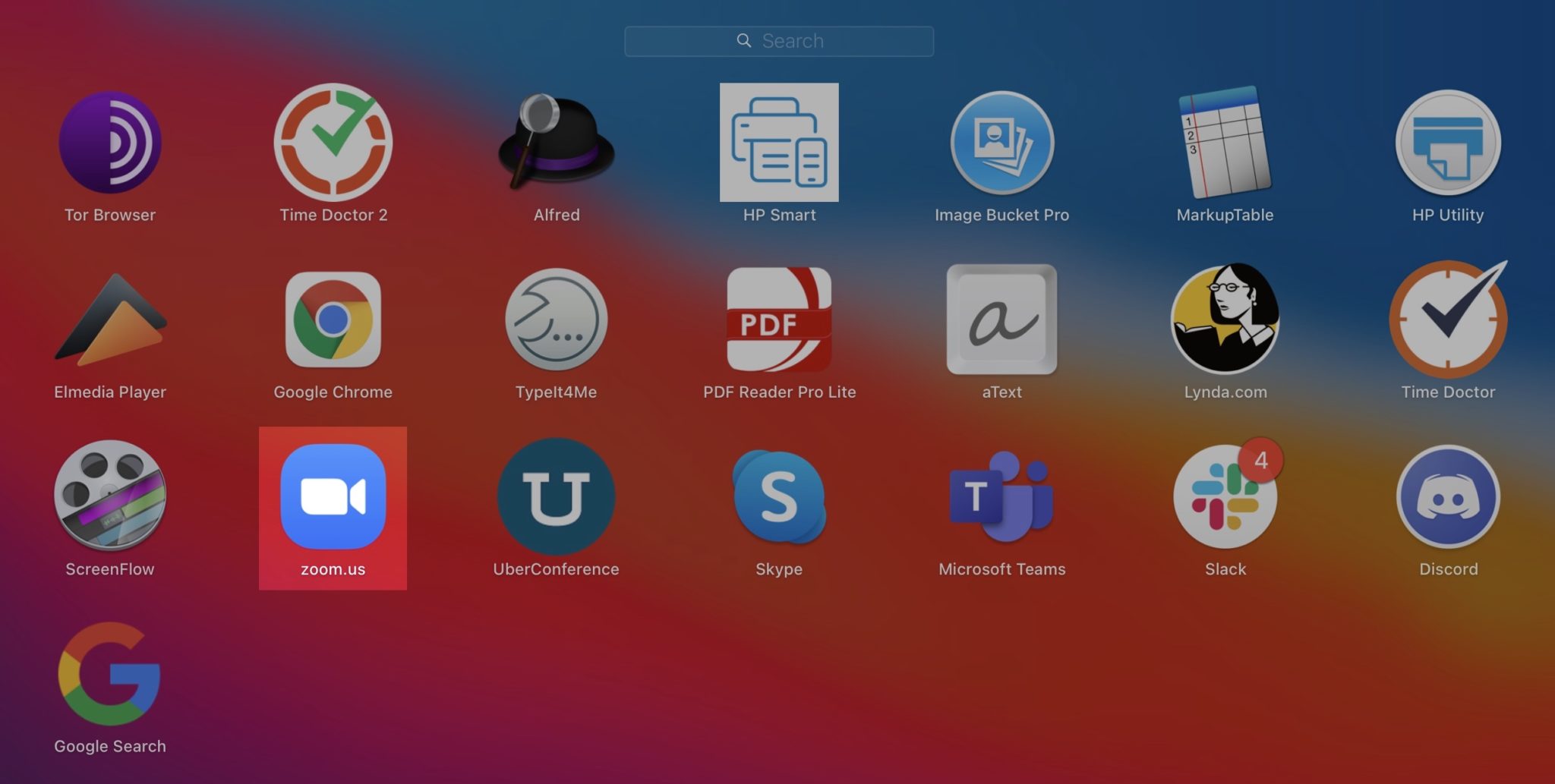Image resolution: width=1555 pixels, height=784 pixels.
Task: Click the "Microsoft Teams" label text
Action: pyautogui.click(x=1002, y=568)
